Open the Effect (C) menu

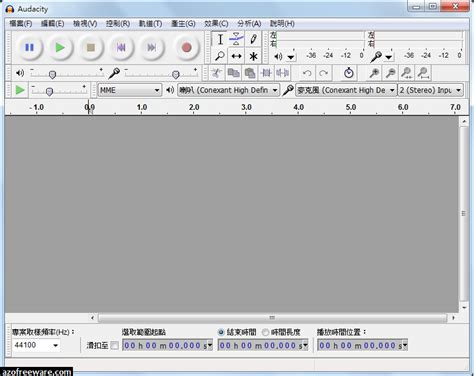click(216, 24)
